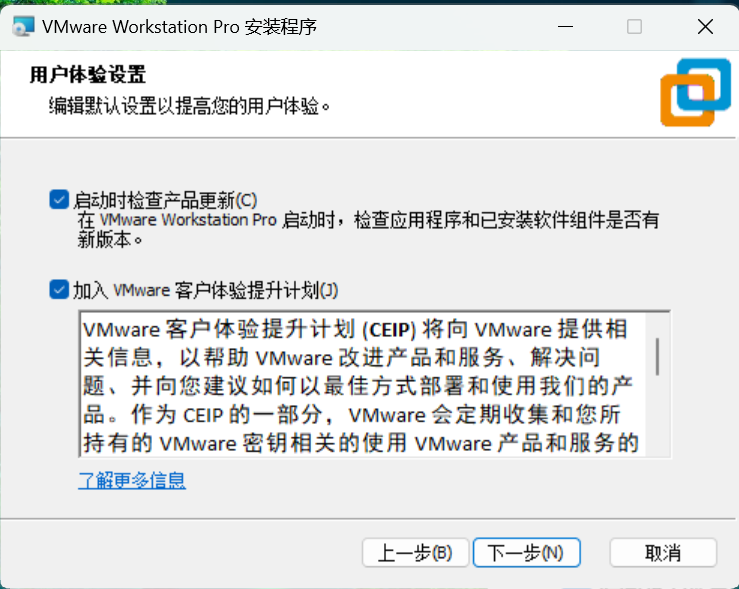The image size is (739, 589).
Task: Uncheck 启动时检查产品更新 checkbox
Action: pyautogui.click(x=59, y=199)
